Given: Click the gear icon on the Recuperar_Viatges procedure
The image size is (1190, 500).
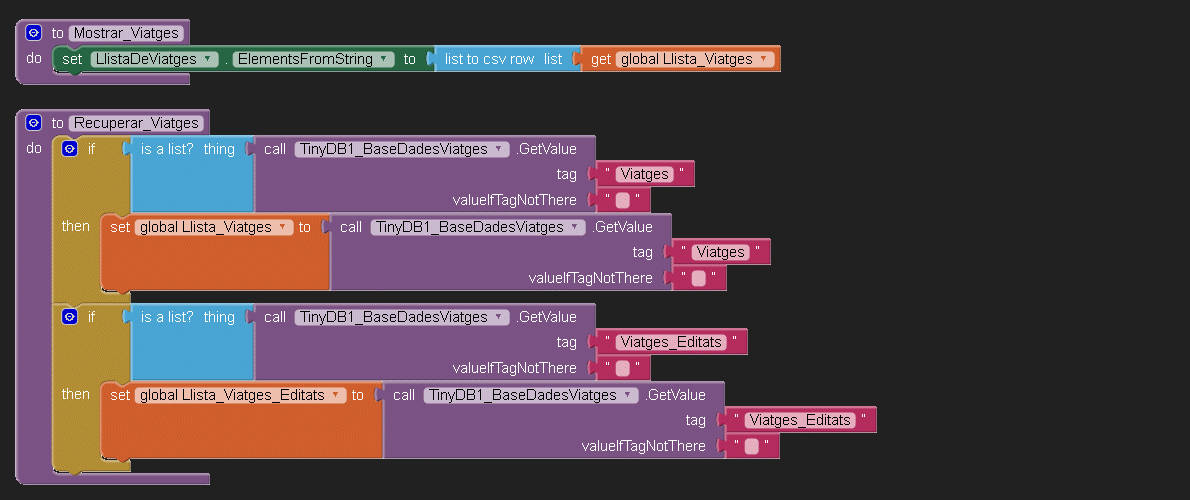Looking at the screenshot, I should point(33,123).
